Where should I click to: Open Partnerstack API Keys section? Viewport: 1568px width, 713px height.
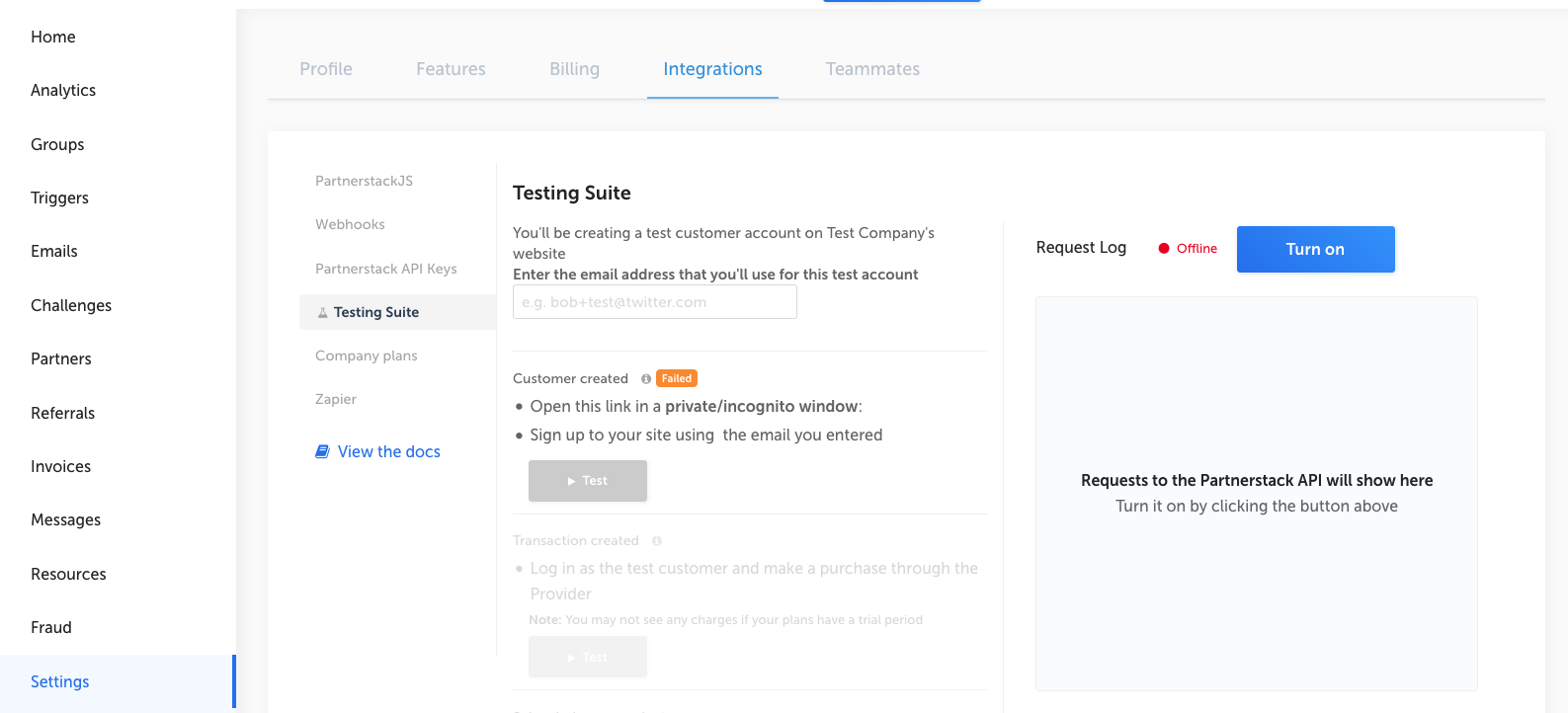(386, 269)
